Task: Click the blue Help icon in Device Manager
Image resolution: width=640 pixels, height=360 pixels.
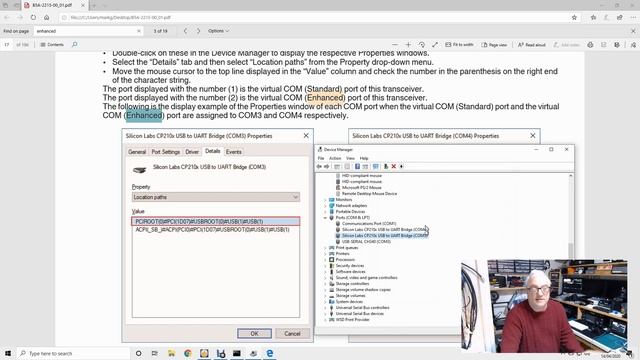Action: [357, 167]
